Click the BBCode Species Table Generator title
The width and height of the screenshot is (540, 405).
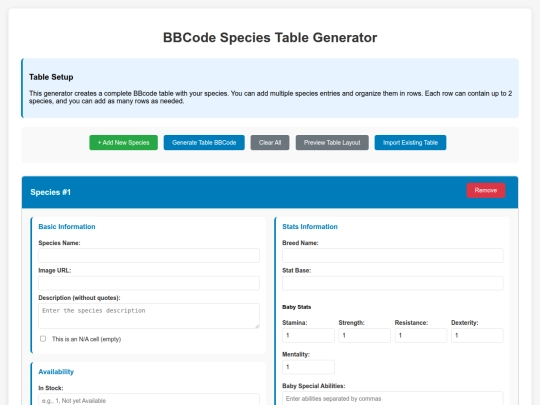pyautogui.click(x=270, y=38)
